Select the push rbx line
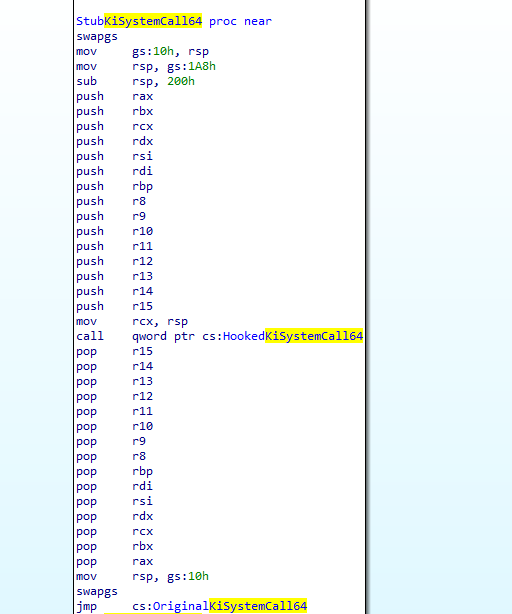512x614 pixels. pos(114,112)
